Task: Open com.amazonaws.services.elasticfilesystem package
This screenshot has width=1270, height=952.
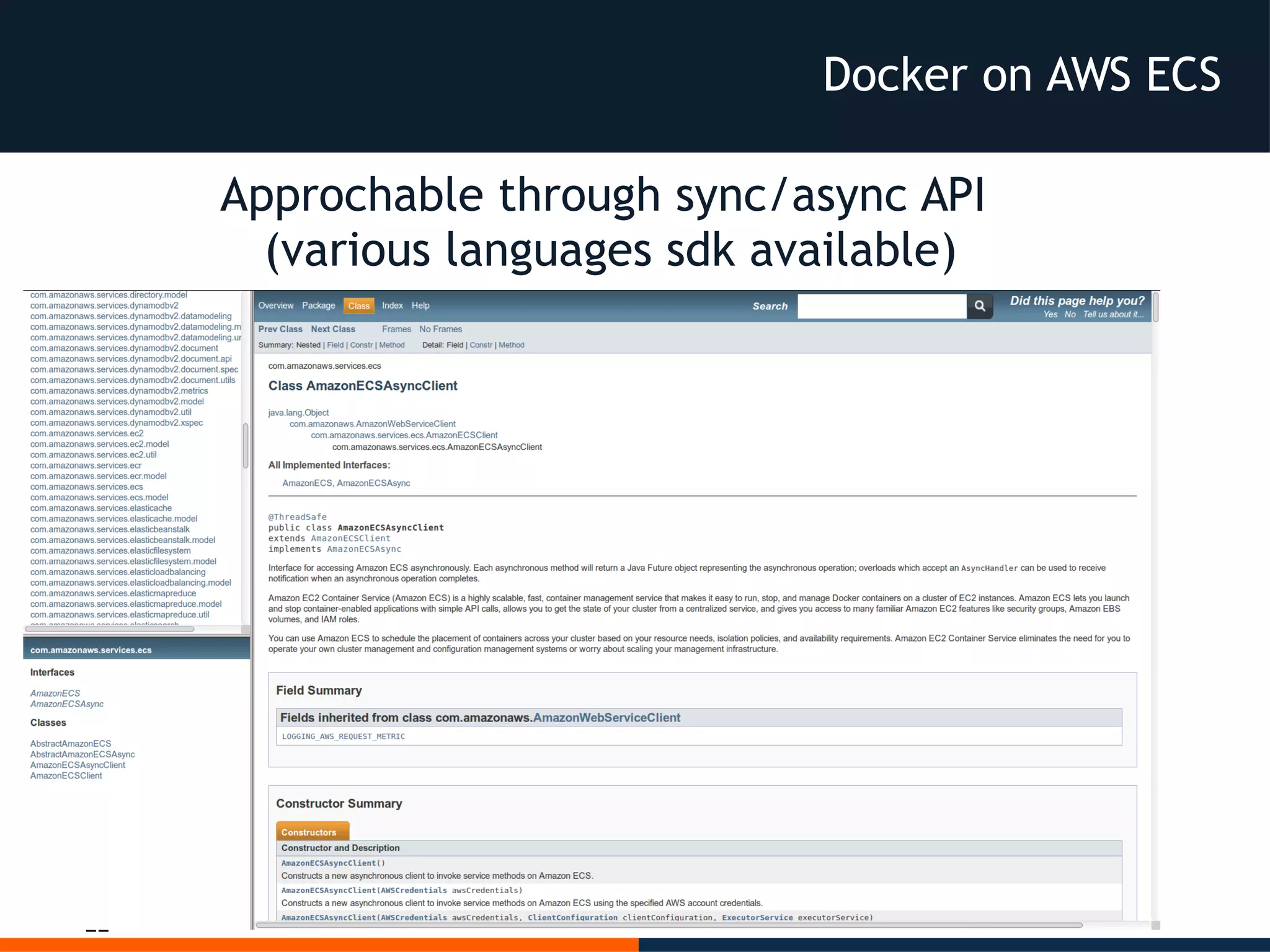Action: (110, 550)
